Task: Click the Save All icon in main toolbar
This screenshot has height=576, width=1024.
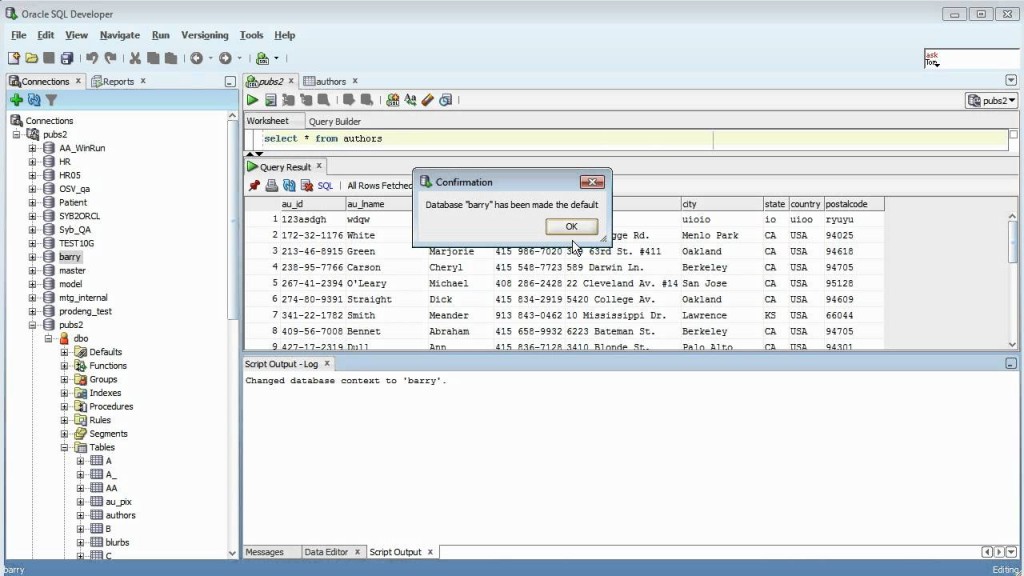Action: (67, 58)
